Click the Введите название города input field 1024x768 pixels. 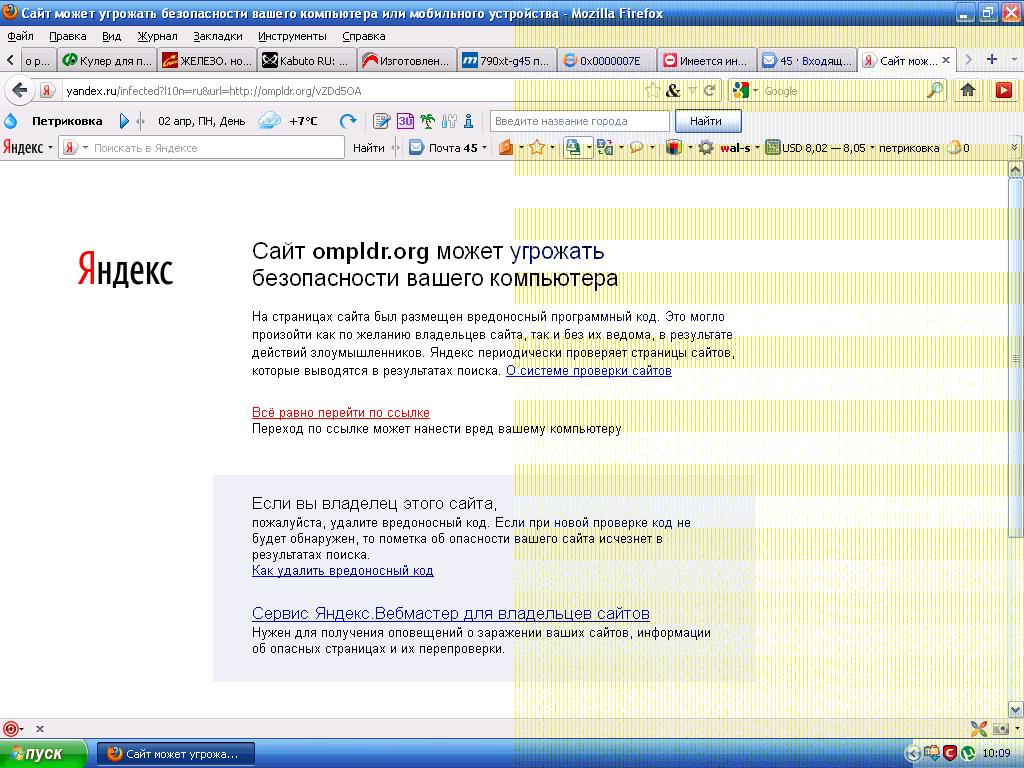click(x=580, y=121)
